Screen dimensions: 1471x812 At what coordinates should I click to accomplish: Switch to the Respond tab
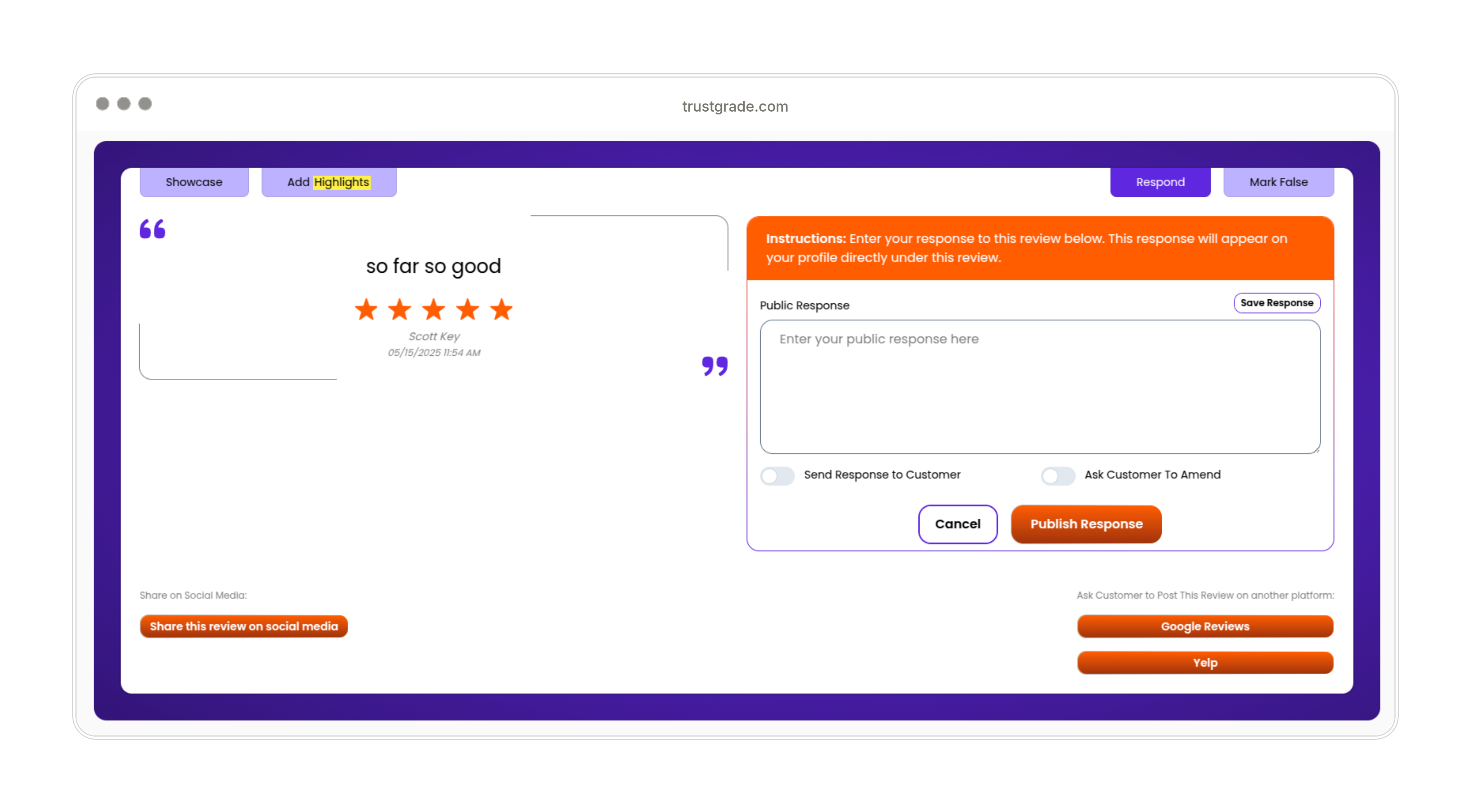pos(1160,182)
